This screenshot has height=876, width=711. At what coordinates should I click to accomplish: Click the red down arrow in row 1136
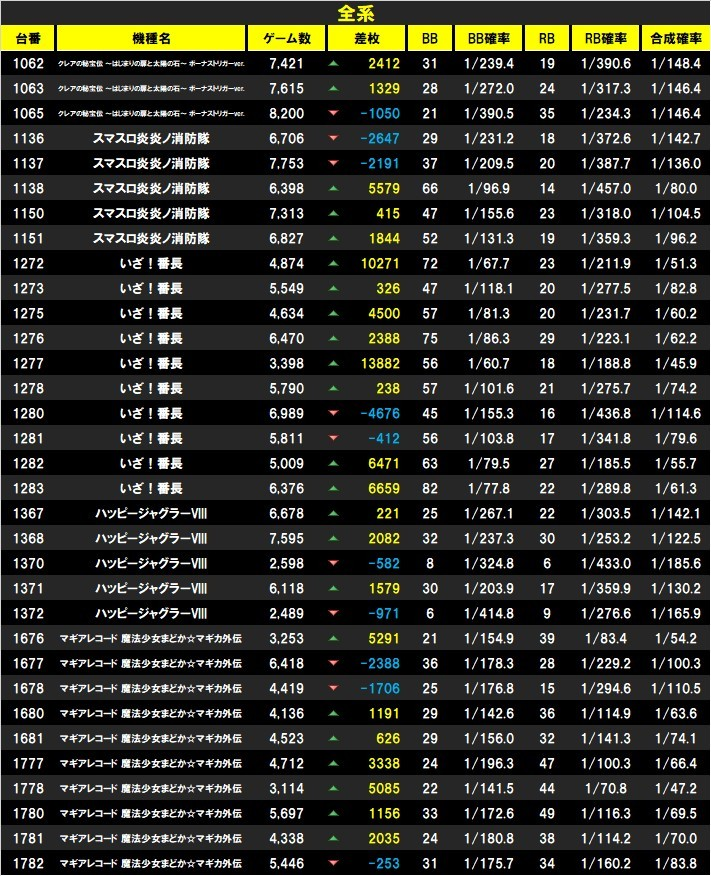coord(333,138)
